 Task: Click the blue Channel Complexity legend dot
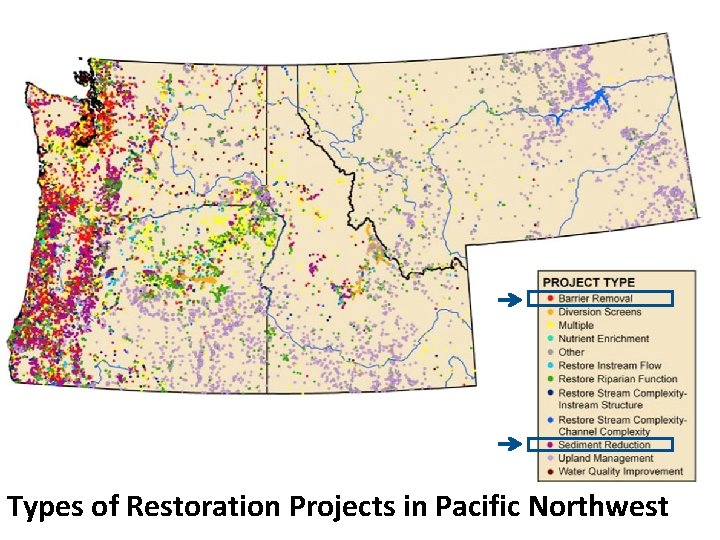tap(551, 420)
